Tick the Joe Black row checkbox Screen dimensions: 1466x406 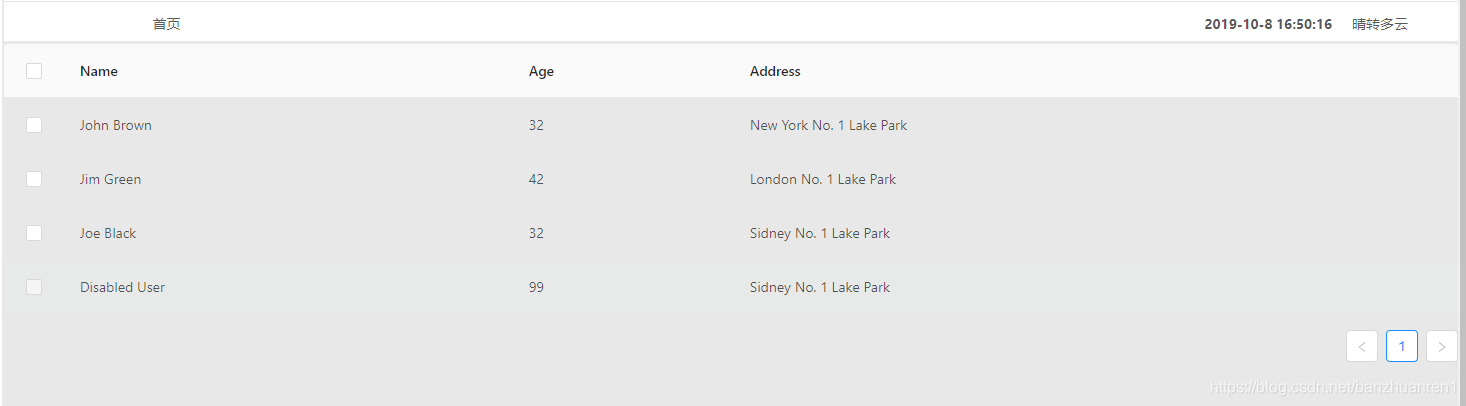(34, 233)
